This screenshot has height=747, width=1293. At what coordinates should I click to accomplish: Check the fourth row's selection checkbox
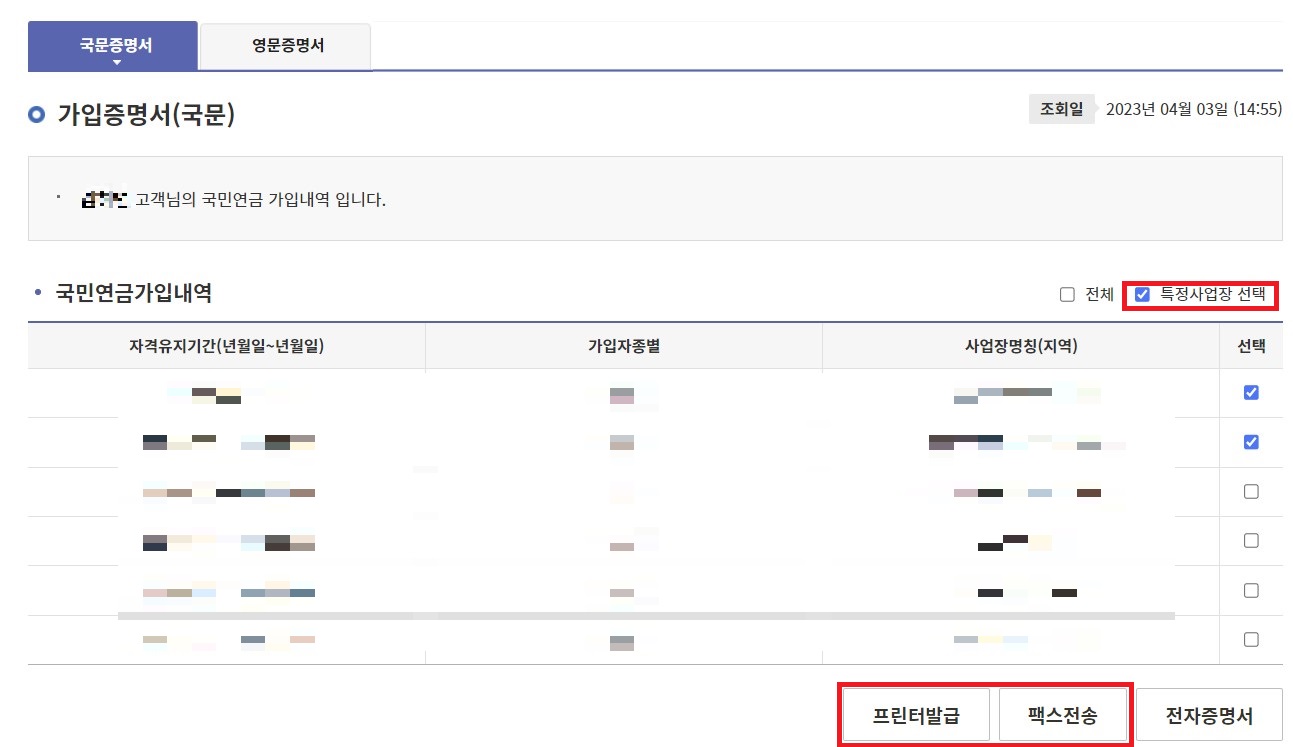coord(1251,540)
